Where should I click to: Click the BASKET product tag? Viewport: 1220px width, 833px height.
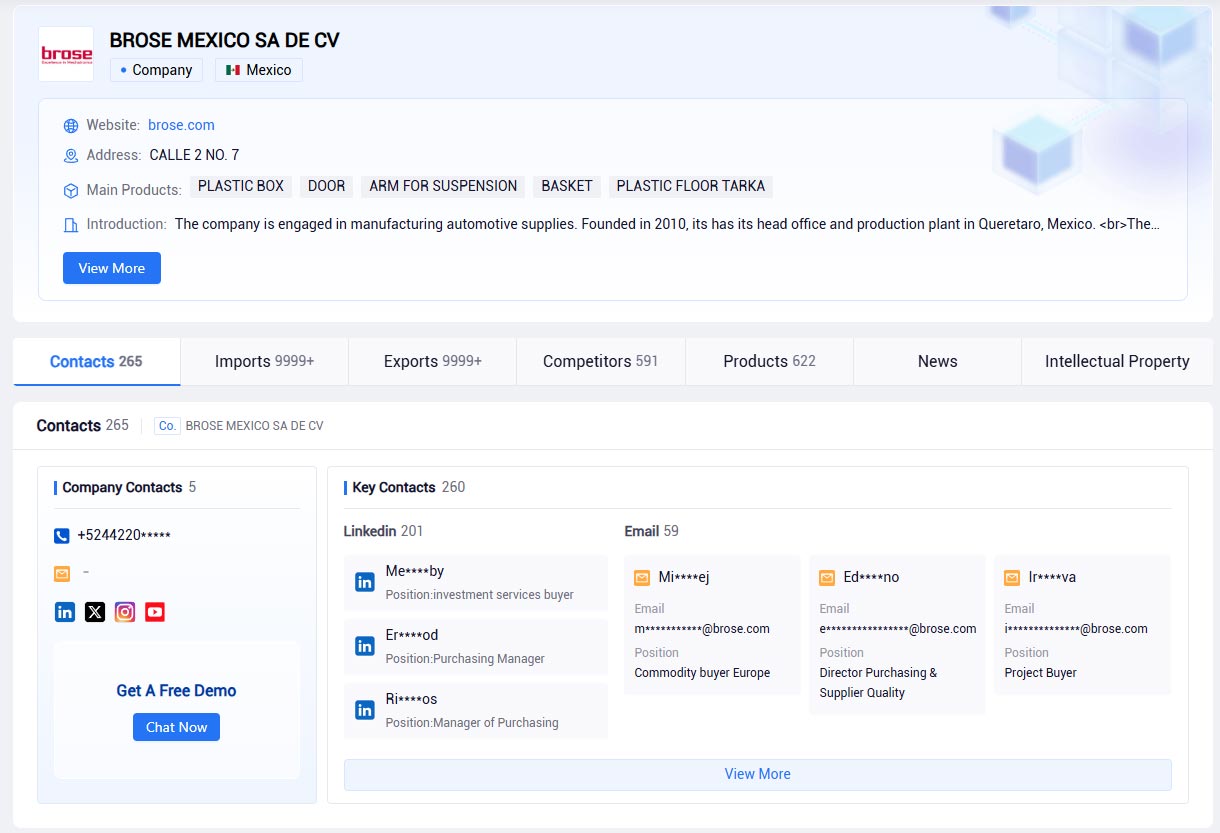(x=567, y=186)
